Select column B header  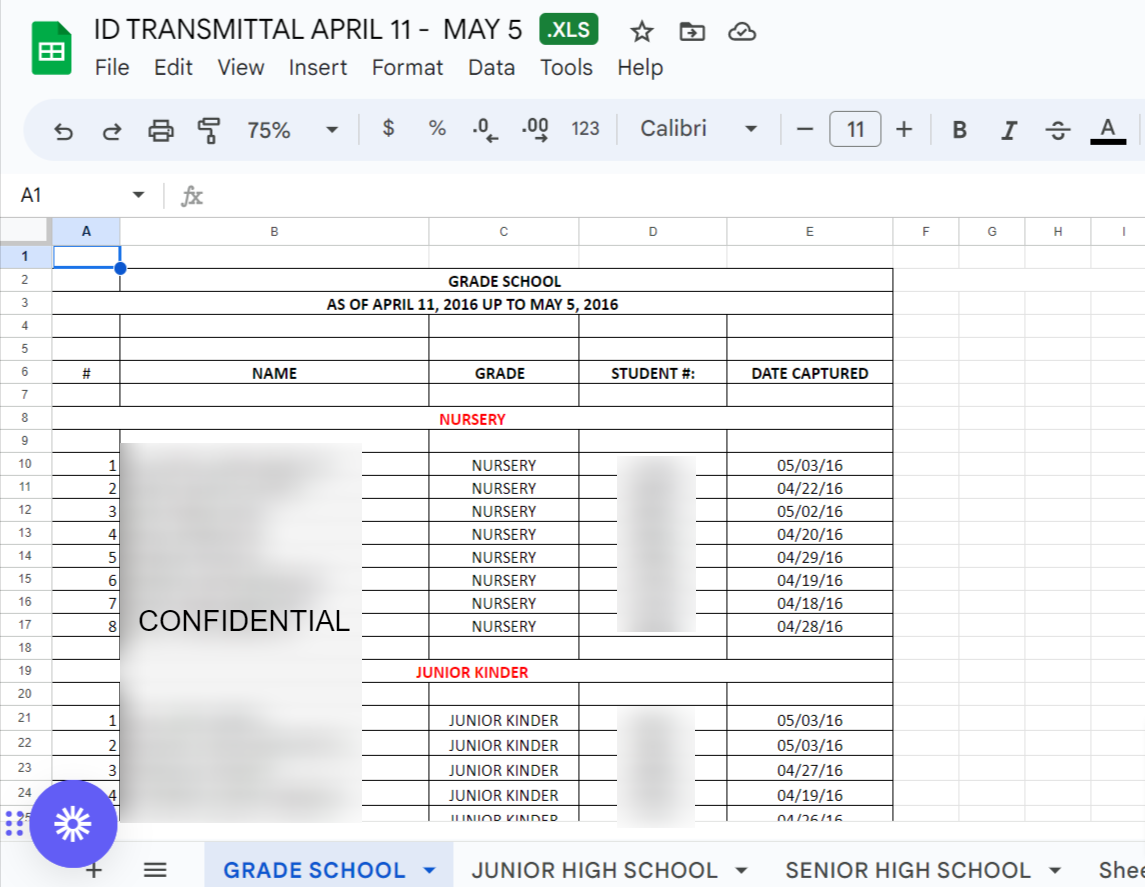[x=274, y=231]
